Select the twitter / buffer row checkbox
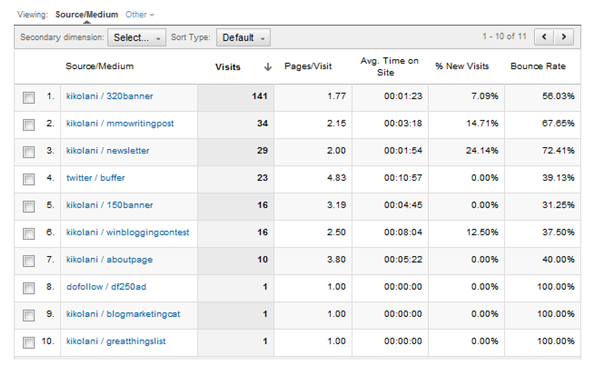The image size is (600, 368). coord(29,179)
